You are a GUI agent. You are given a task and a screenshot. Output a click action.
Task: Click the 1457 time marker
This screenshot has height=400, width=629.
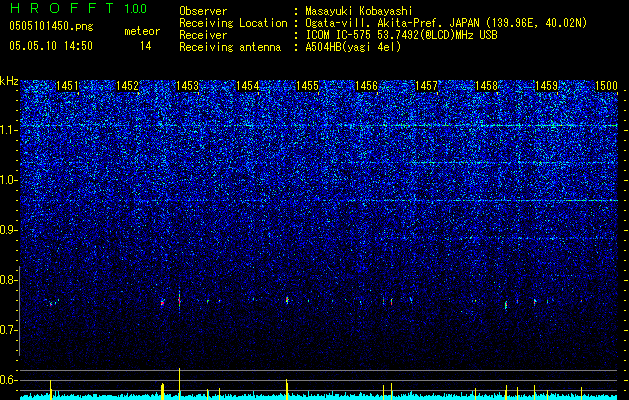click(426, 85)
